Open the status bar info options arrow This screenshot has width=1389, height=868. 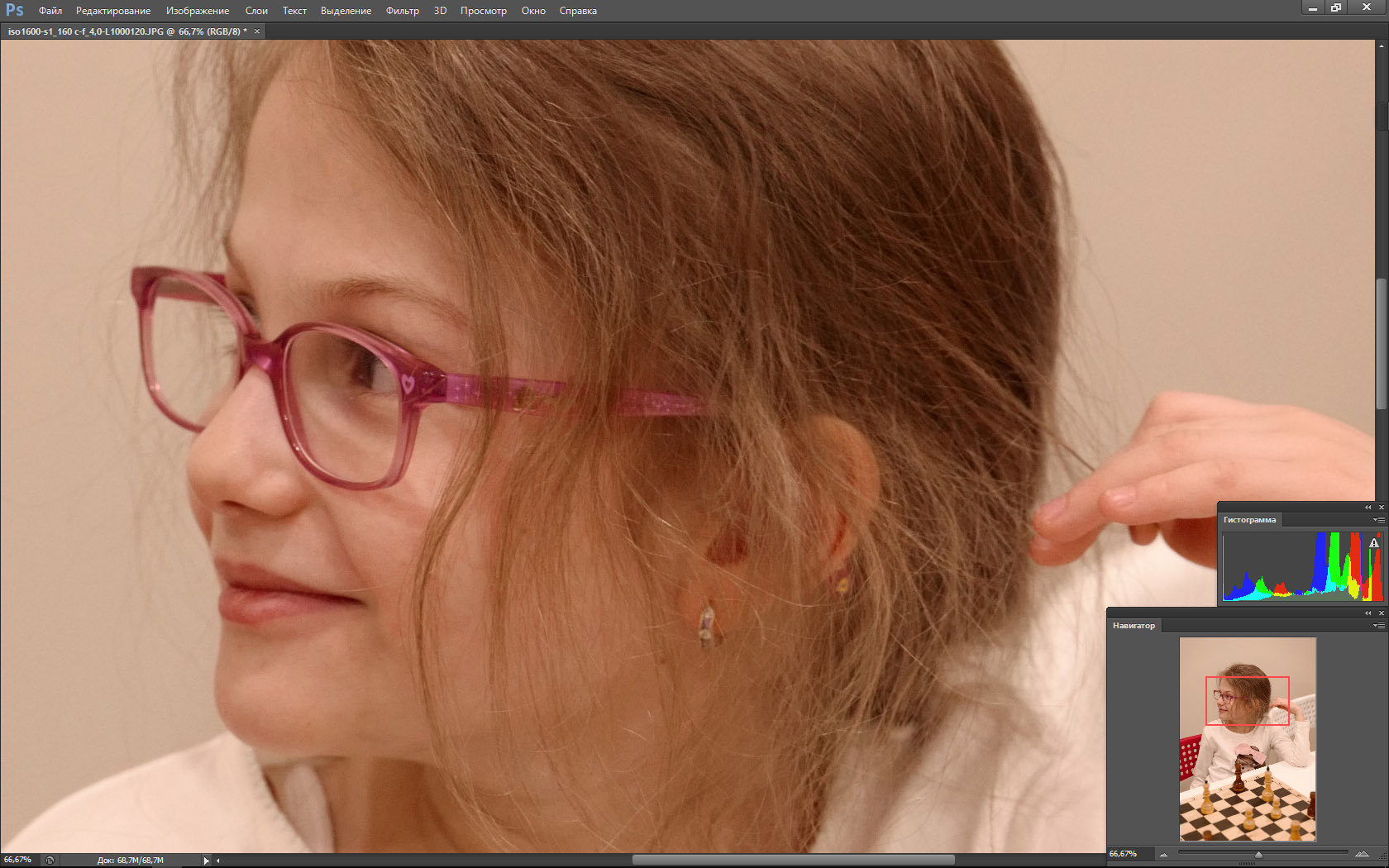(x=206, y=861)
